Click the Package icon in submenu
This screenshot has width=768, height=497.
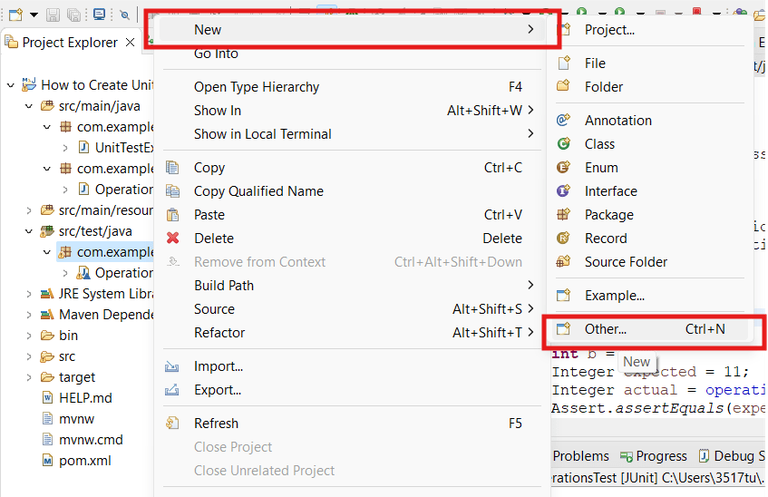(563, 215)
